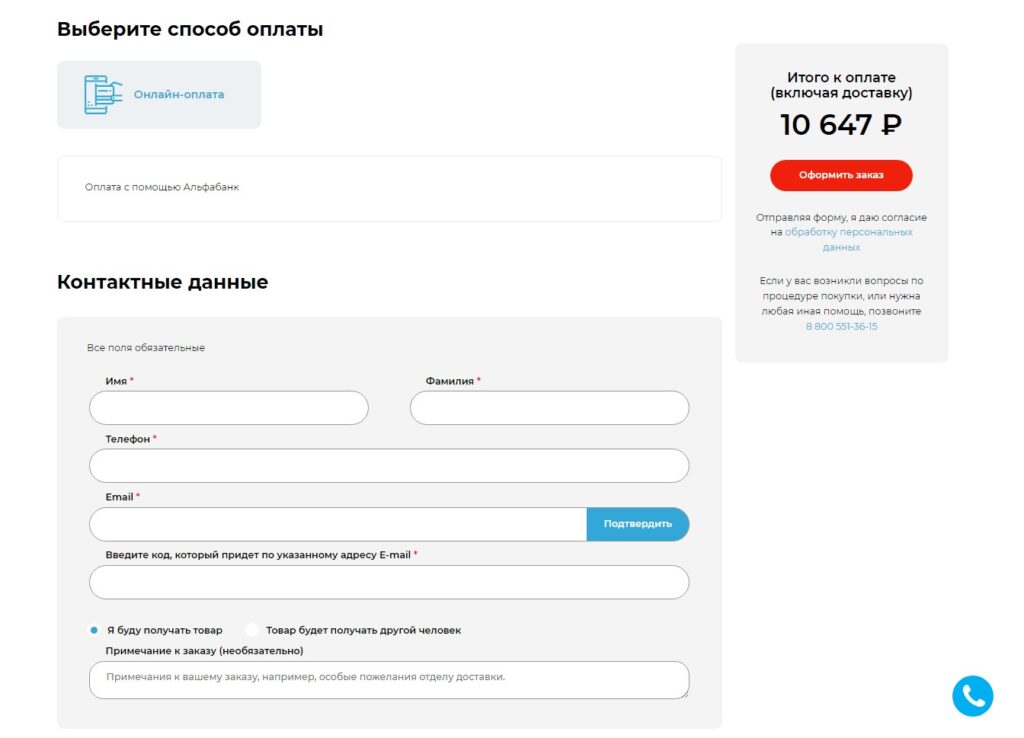Screen dimensions: 1024x738
Task: Focus the Email input field
Action: pos(338,524)
